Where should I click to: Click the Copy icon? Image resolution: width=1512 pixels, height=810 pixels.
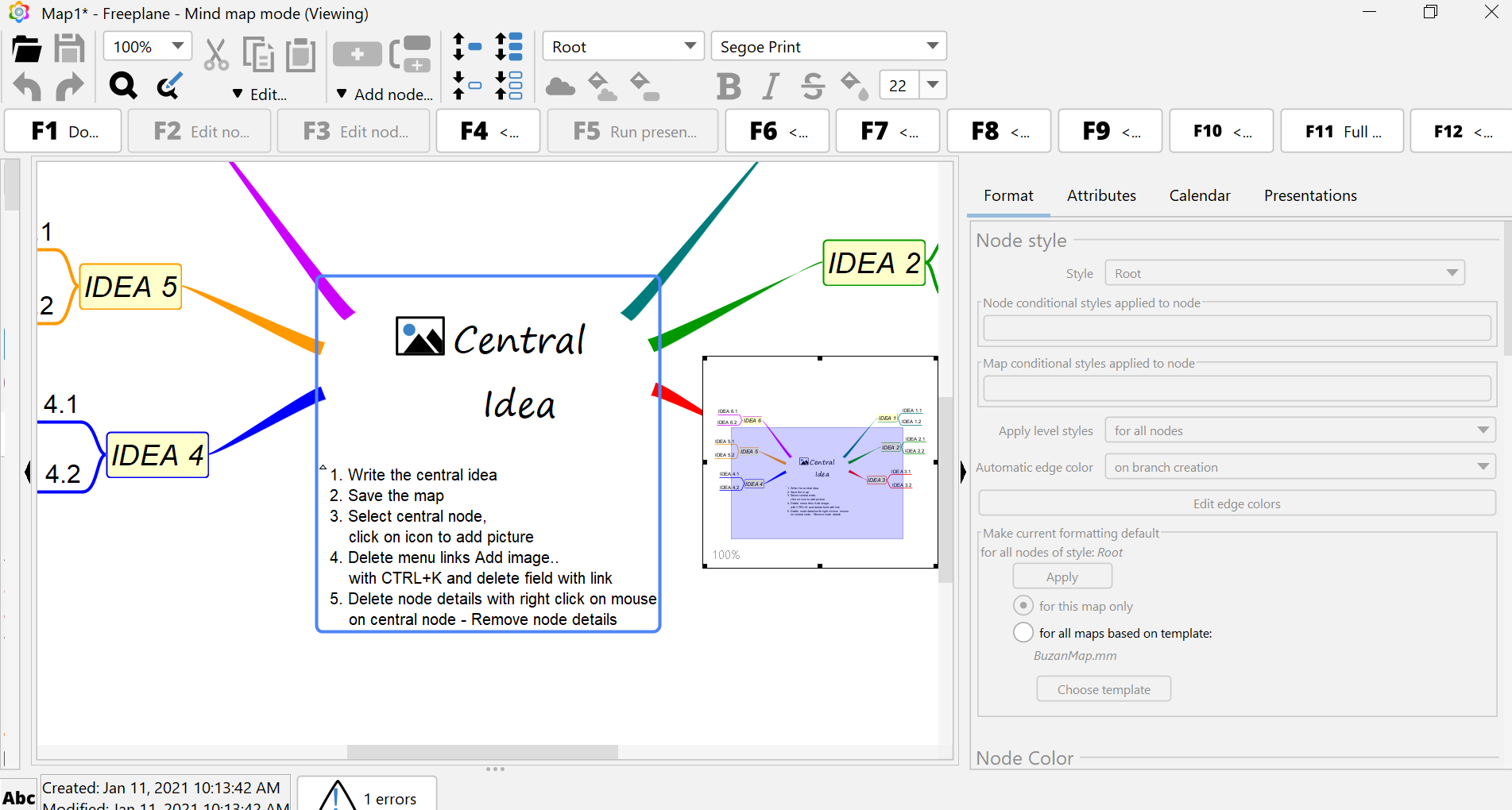point(258,55)
